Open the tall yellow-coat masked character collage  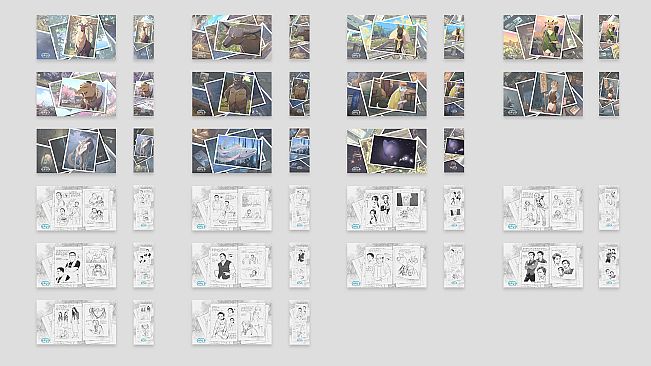pos(454,94)
